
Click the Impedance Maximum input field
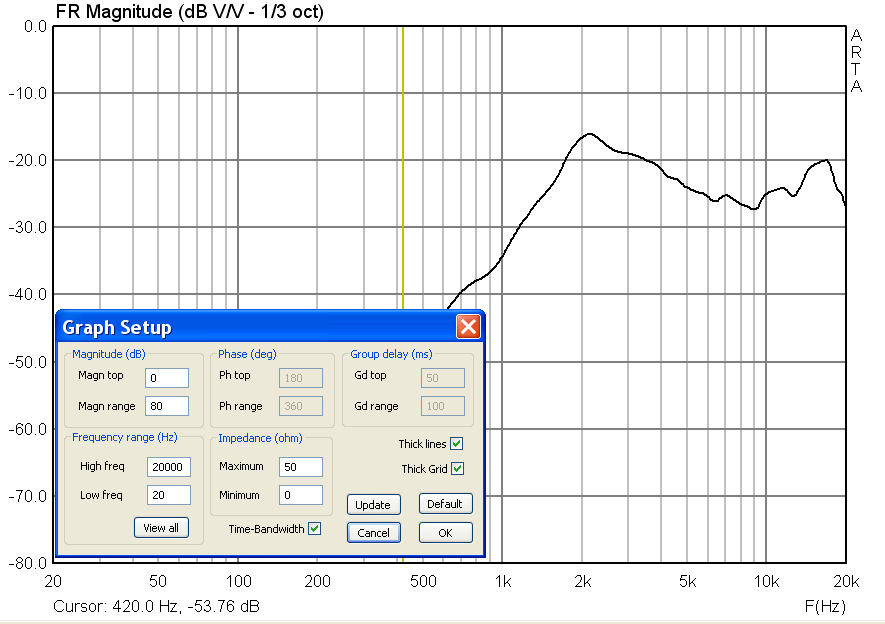301,467
